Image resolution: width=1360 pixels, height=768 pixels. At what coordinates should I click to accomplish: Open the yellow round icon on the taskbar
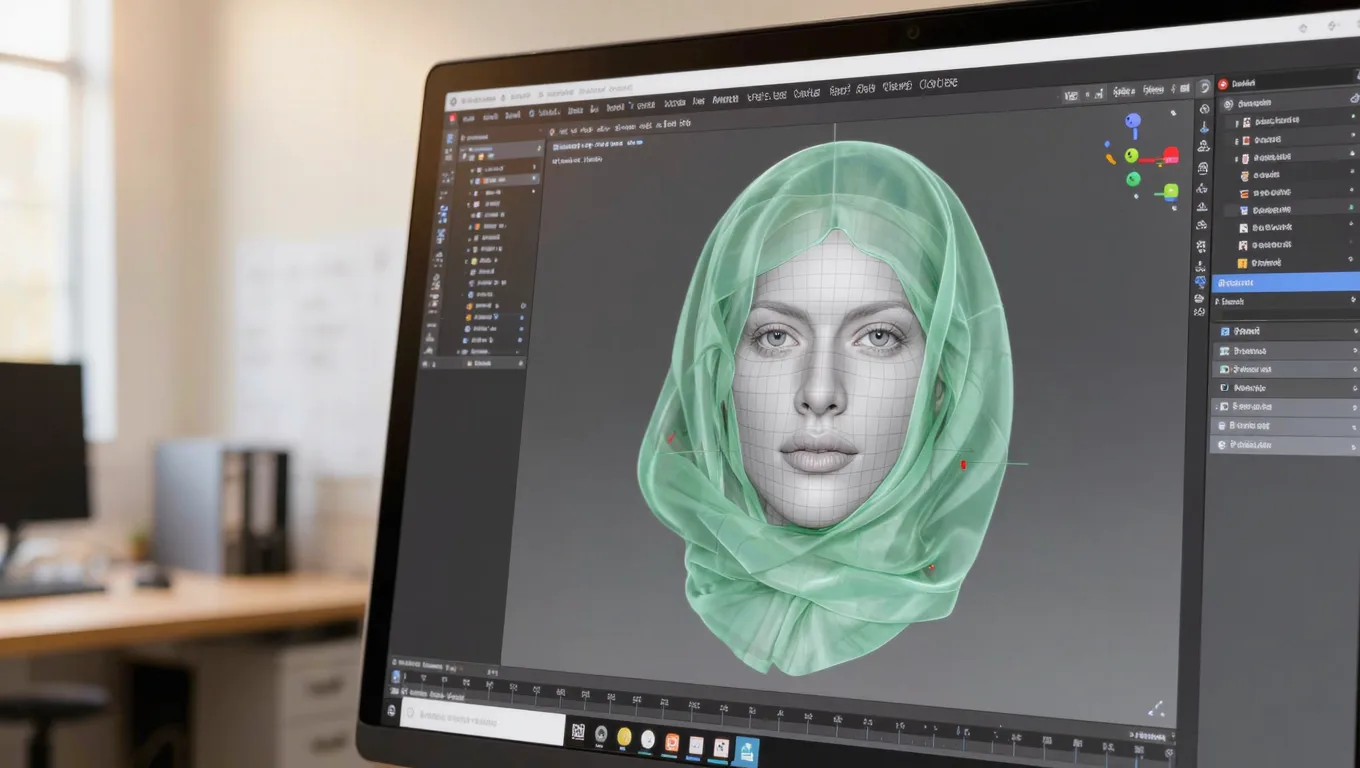click(x=624, y=737)
